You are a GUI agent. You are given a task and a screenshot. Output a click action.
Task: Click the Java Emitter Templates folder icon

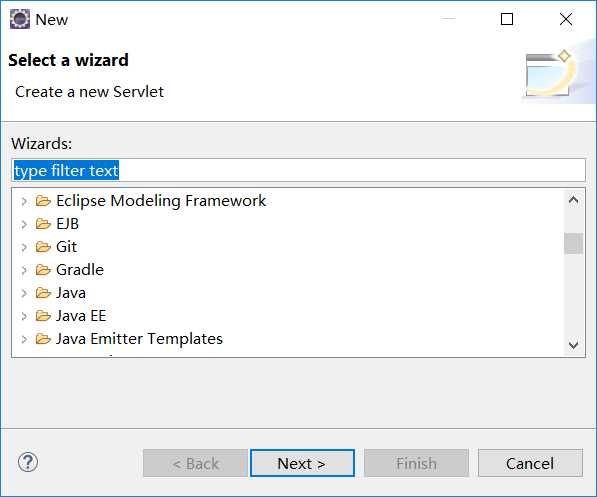point(43,339)
